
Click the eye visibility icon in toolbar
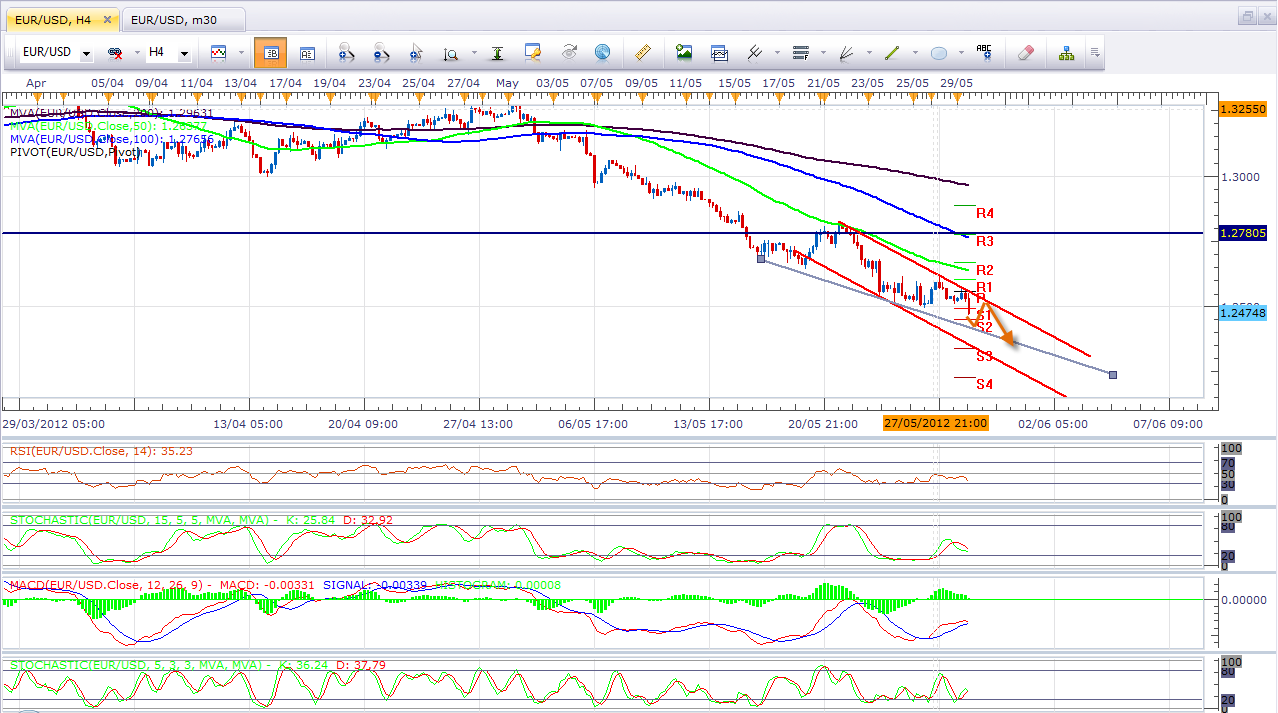click(569, 52)
